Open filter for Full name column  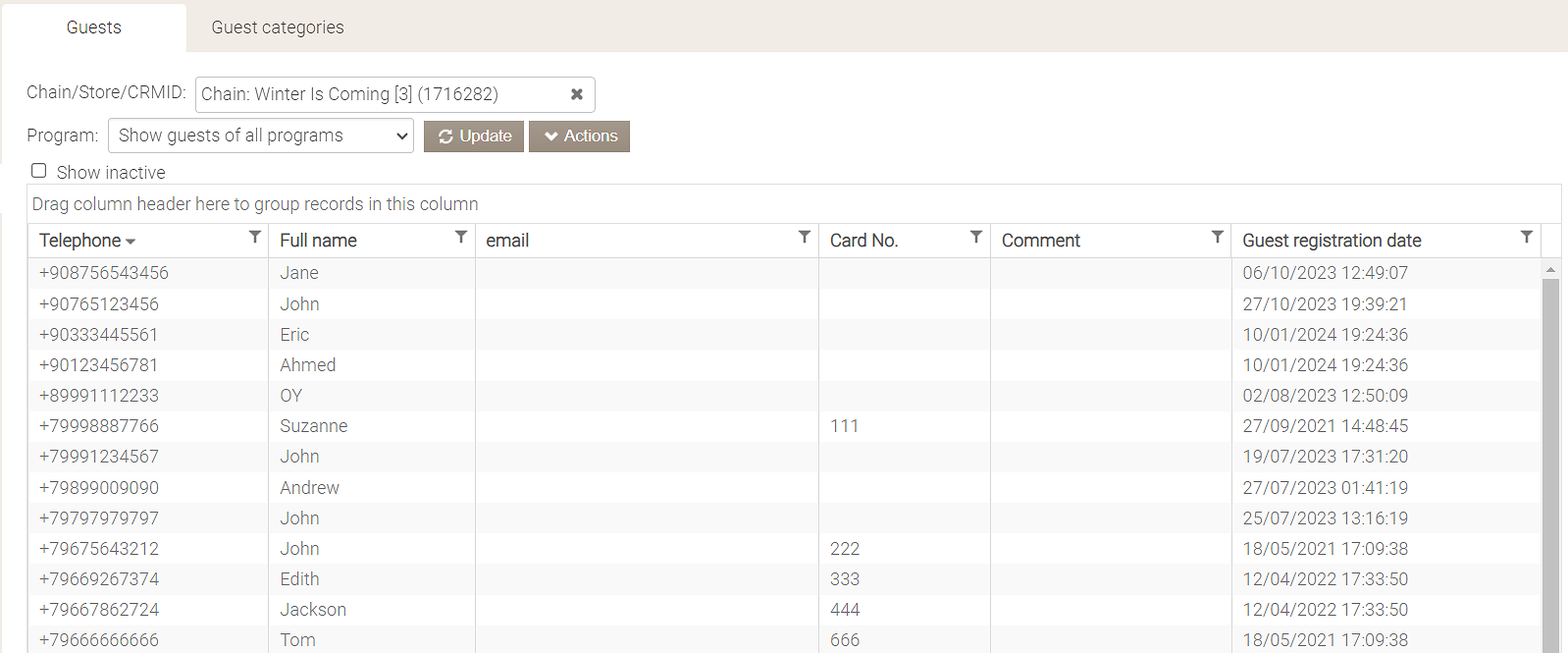tap(461, 237)
